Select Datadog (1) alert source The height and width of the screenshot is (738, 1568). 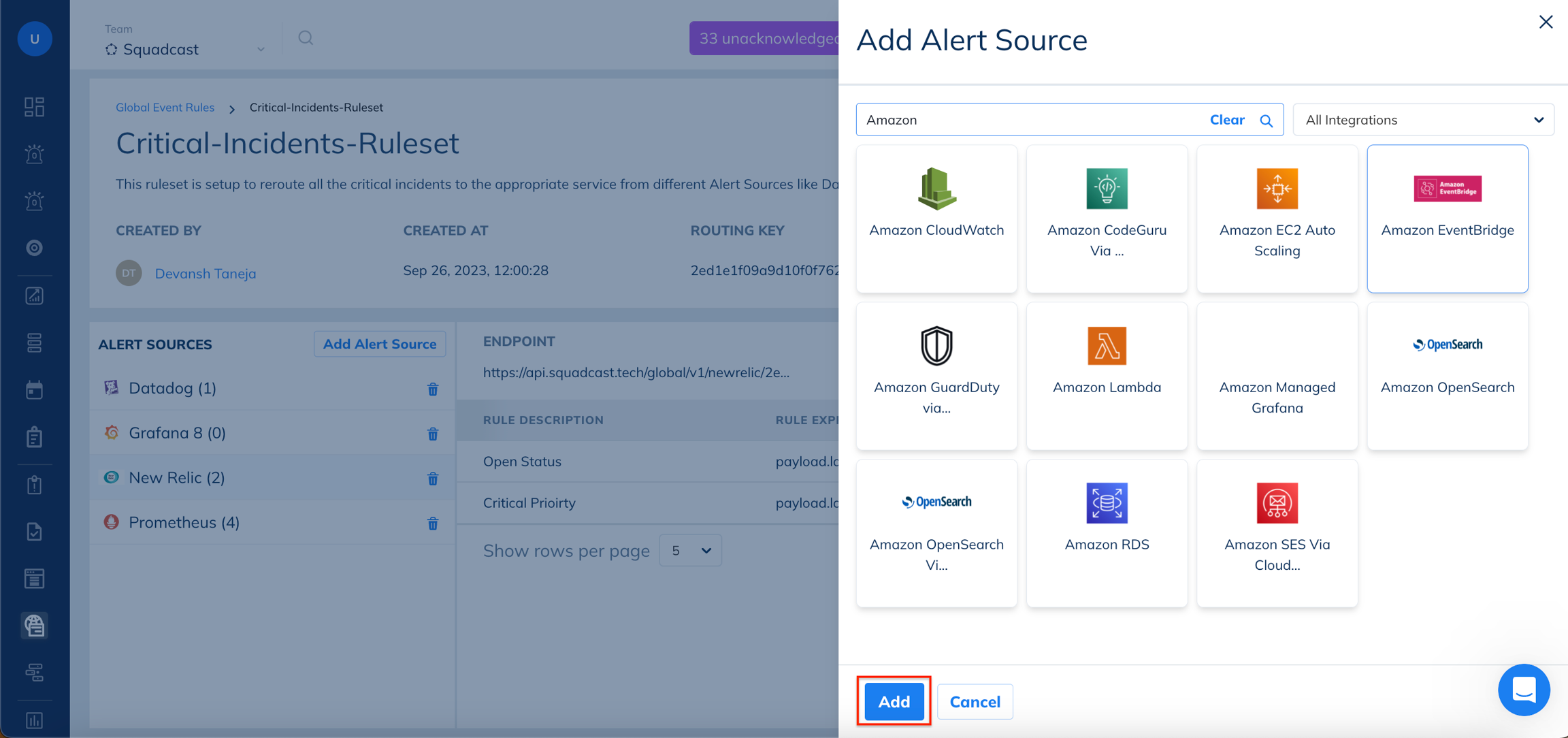[272, 388]
